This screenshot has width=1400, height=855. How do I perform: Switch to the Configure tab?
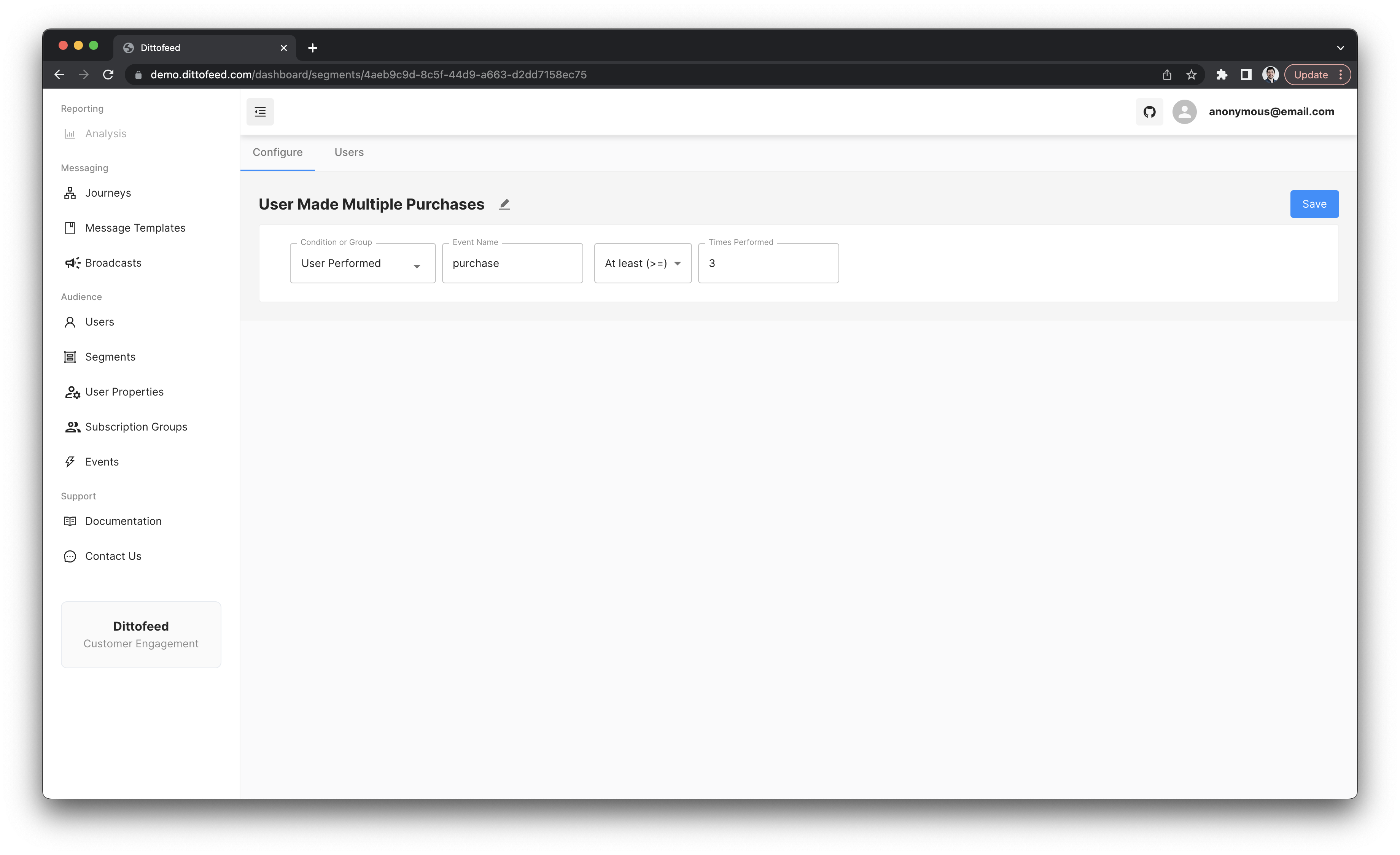[x=277, y=152]
